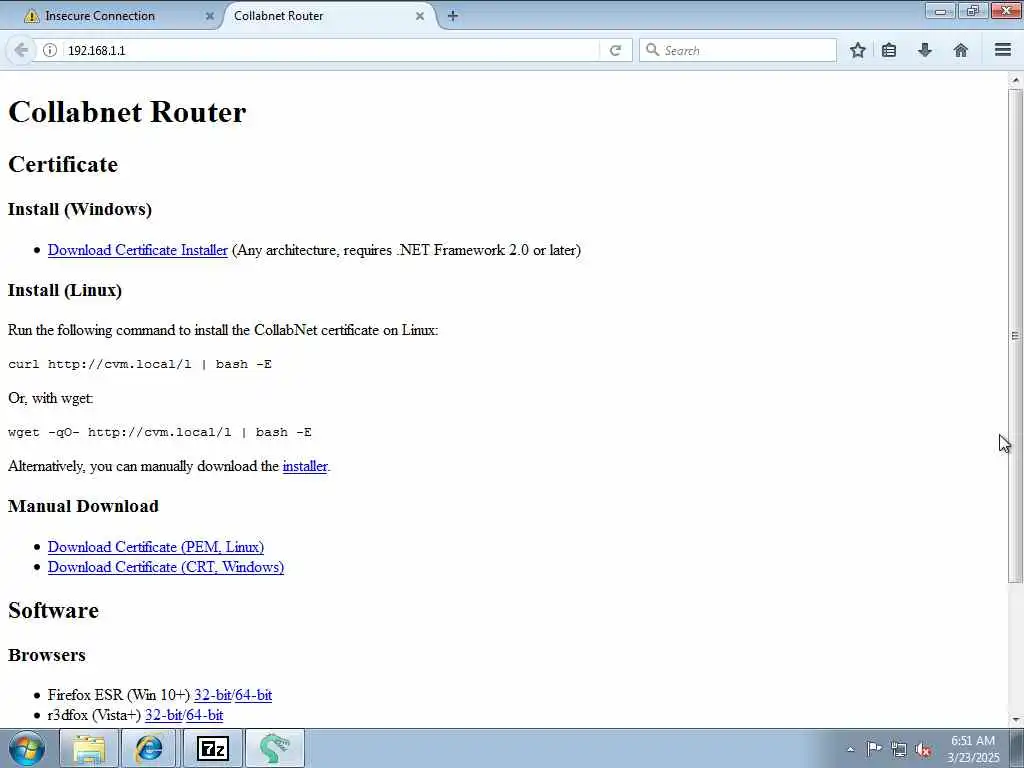Open Action Center flag icon
This screenshot has height=768, width=1024.
[874, 749]
